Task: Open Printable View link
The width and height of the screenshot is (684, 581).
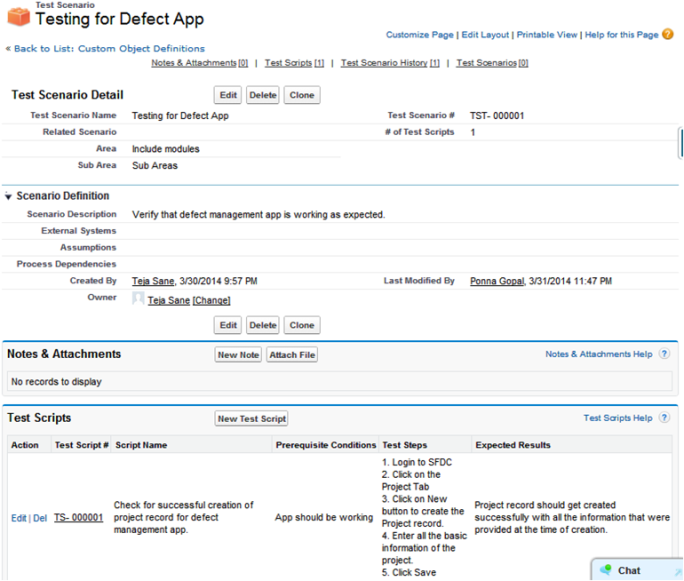Action: [547, 34]
